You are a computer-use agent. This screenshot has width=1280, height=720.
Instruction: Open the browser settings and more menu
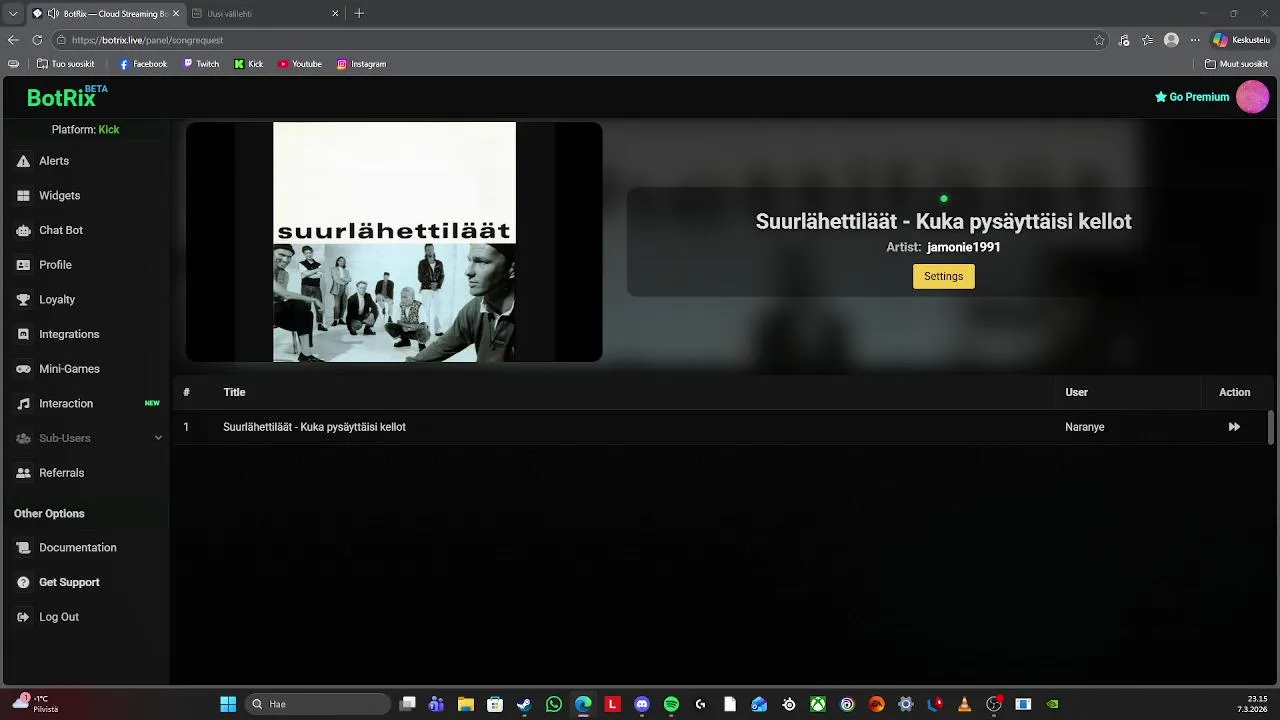1194,40
